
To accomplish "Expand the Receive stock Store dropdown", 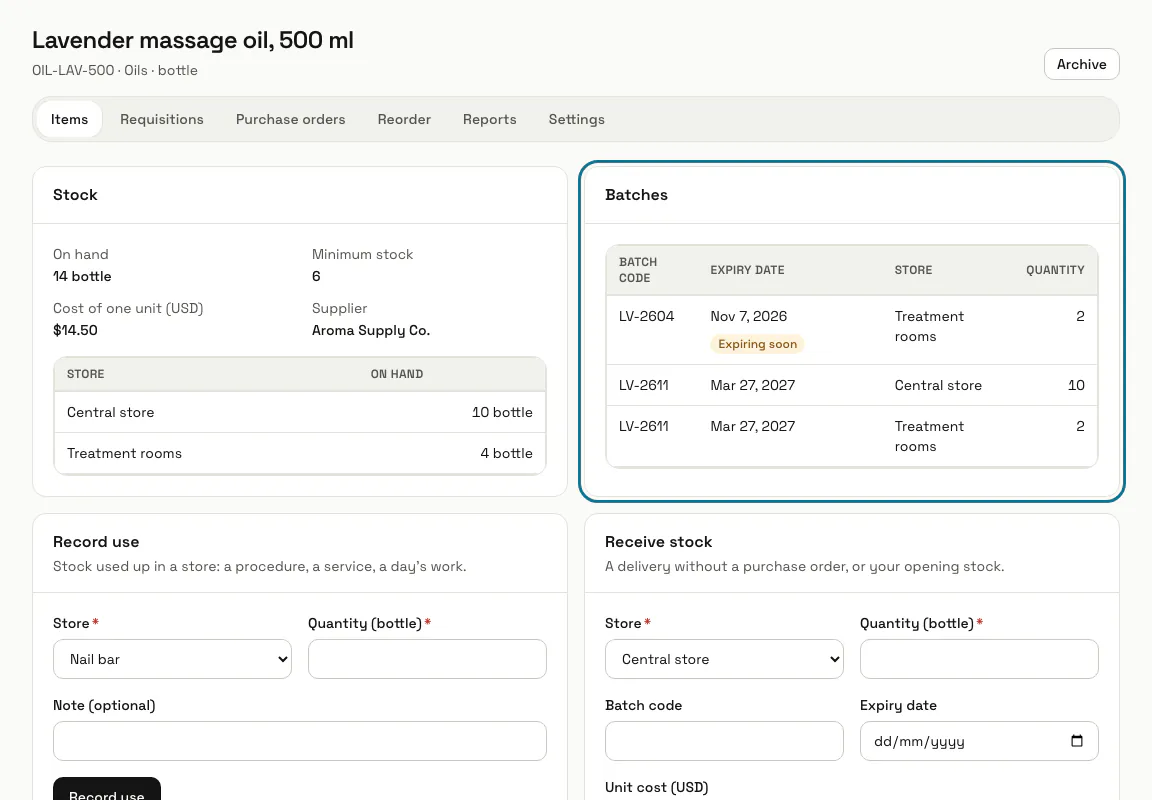I will pyautogui.click(x=724, y=659).
